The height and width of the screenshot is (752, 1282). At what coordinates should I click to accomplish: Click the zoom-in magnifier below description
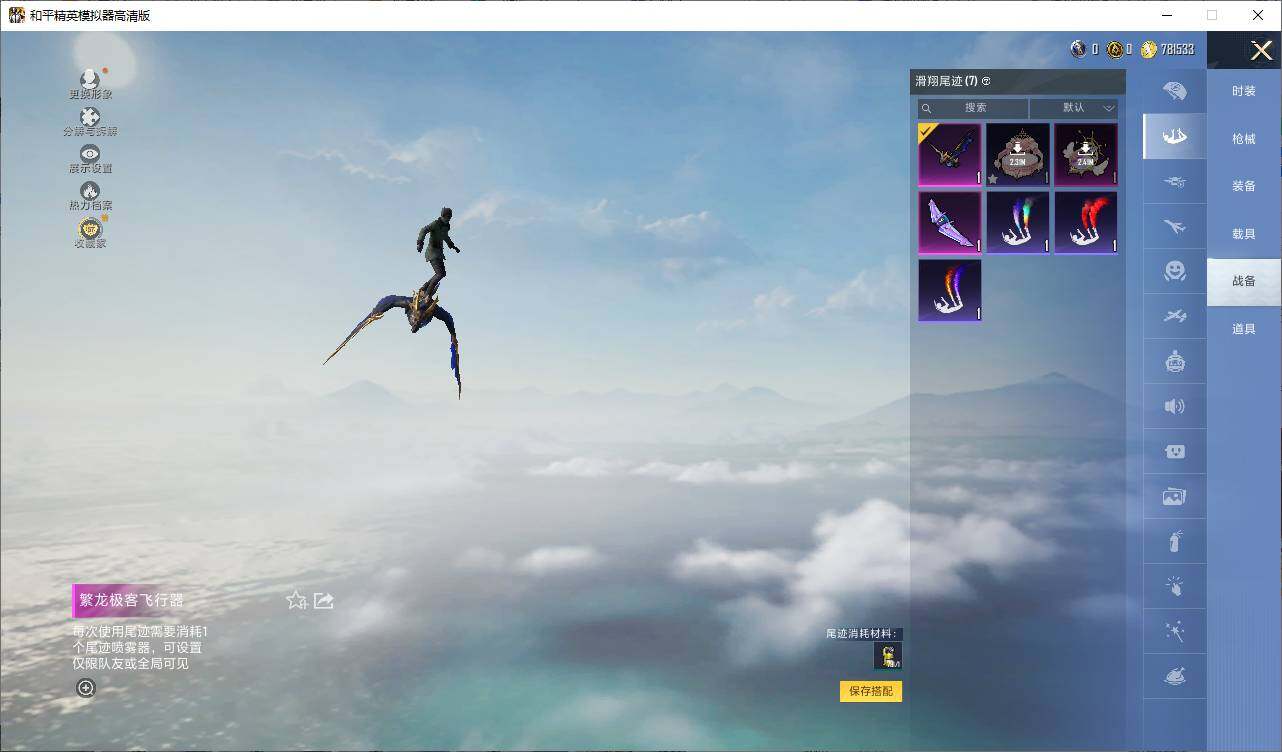point(86,687)
